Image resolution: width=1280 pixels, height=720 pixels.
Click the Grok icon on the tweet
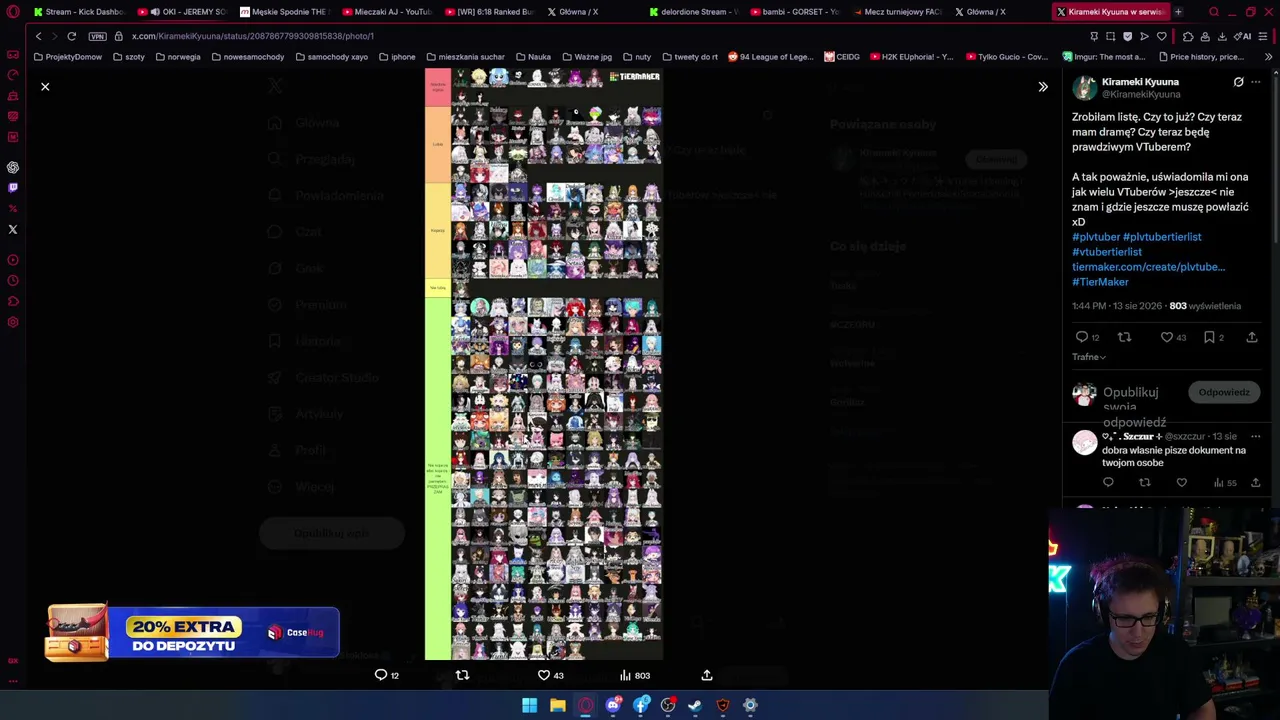(1238, 82)
